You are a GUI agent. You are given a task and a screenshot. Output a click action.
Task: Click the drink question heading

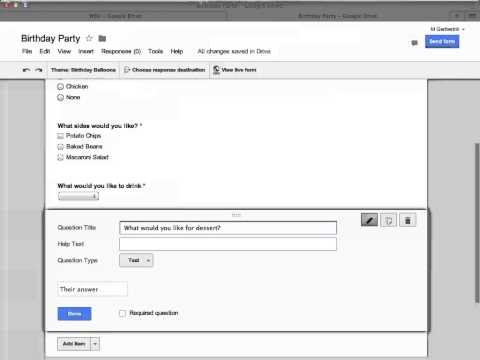[x=101, y=186]
